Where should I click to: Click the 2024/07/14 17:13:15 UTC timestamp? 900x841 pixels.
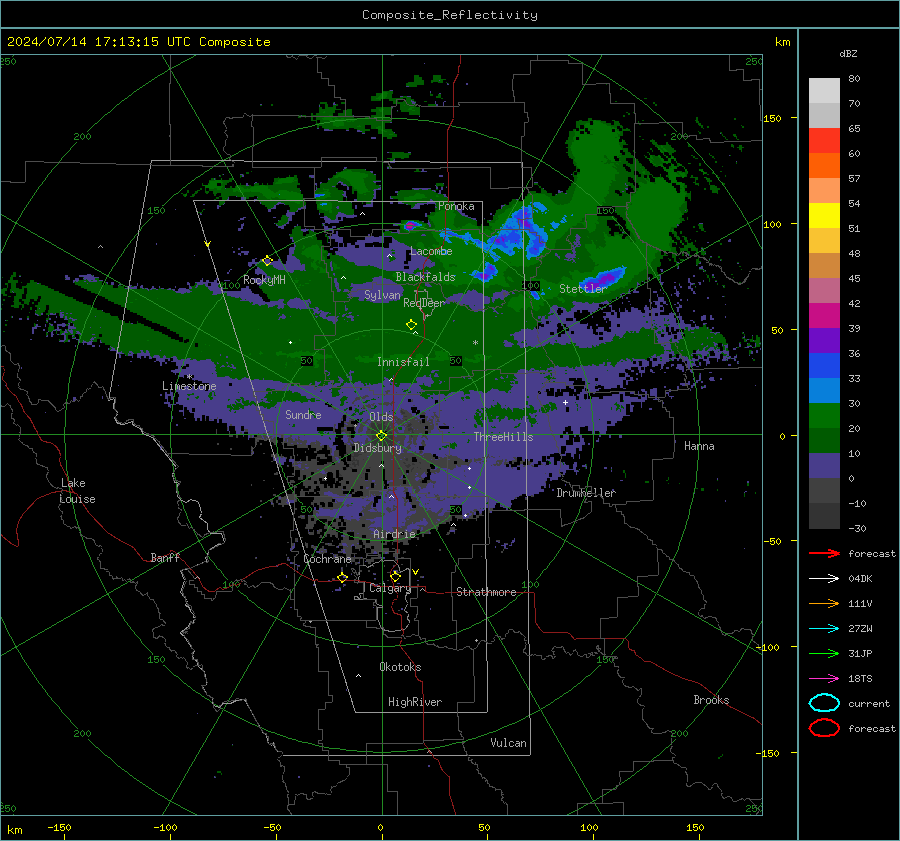point(138,42)
